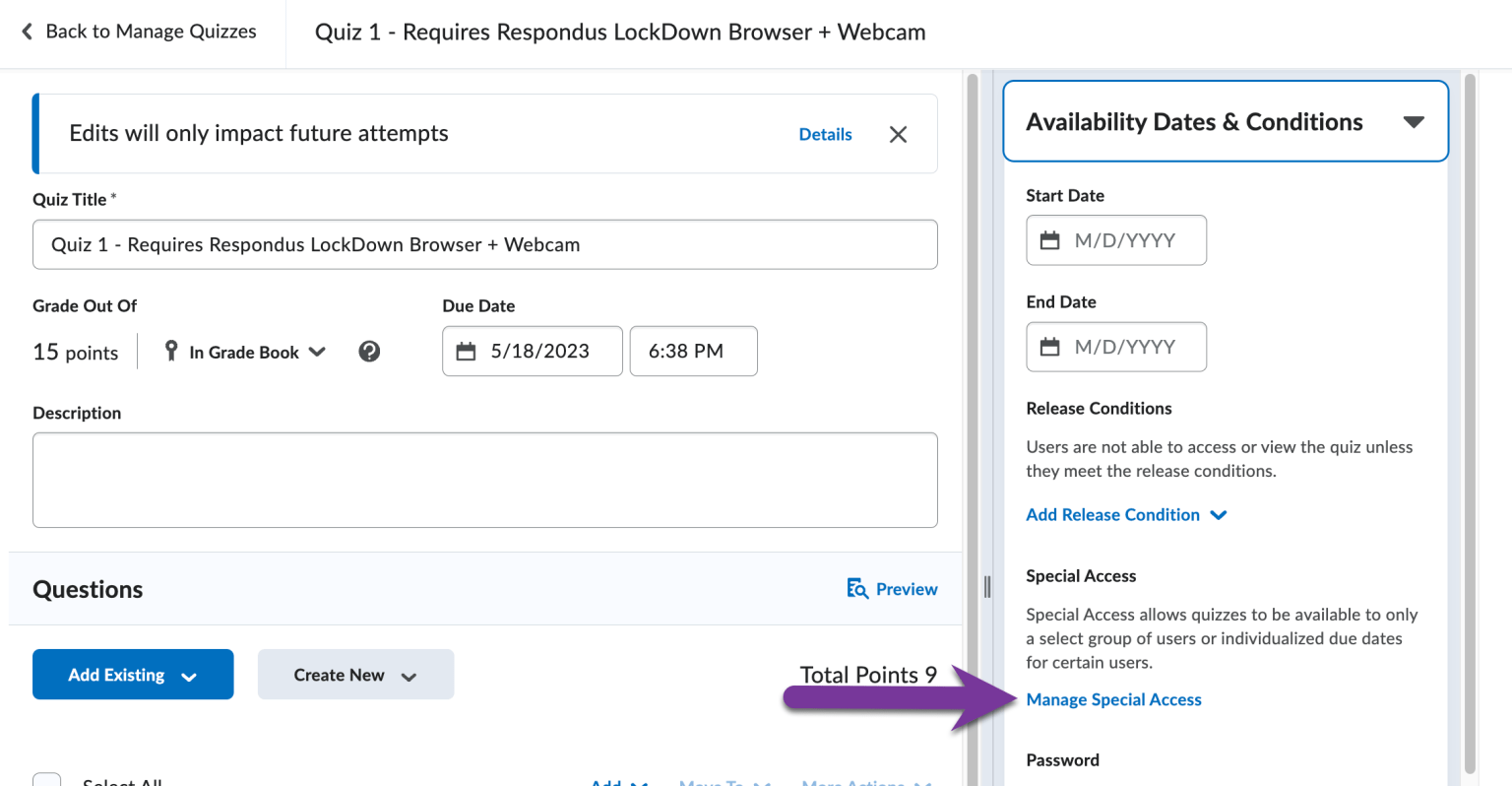The height and width of the screenshot is (786, 1512).
Task: Expand the Add Existing dropdown button
Action: tap(133, 675)
